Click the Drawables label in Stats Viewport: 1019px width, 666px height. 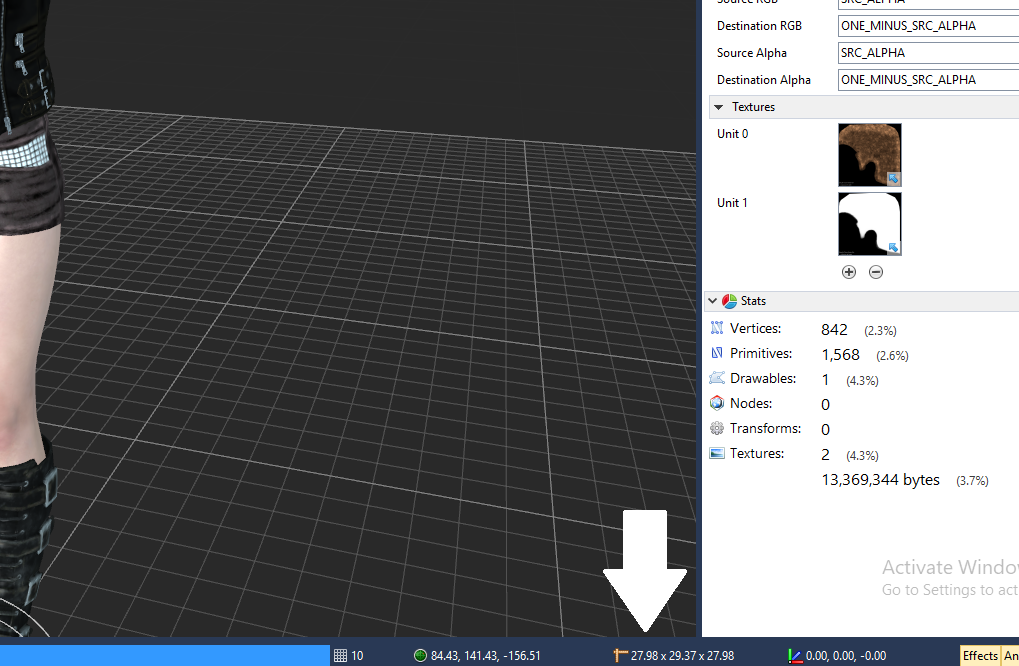763,378
